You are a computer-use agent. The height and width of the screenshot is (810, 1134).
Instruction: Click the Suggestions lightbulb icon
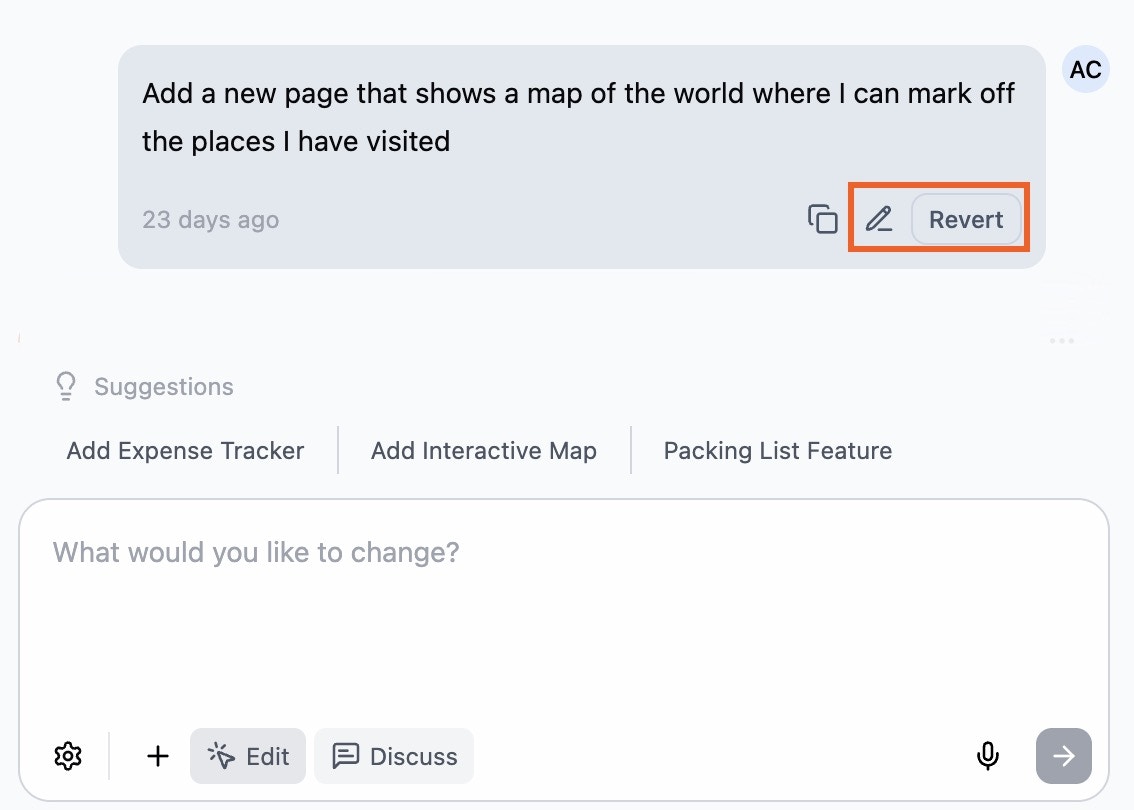66,386
